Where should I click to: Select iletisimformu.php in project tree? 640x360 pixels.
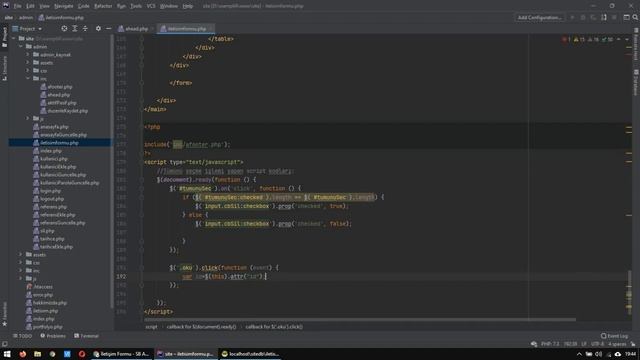[x=56, y=143]
